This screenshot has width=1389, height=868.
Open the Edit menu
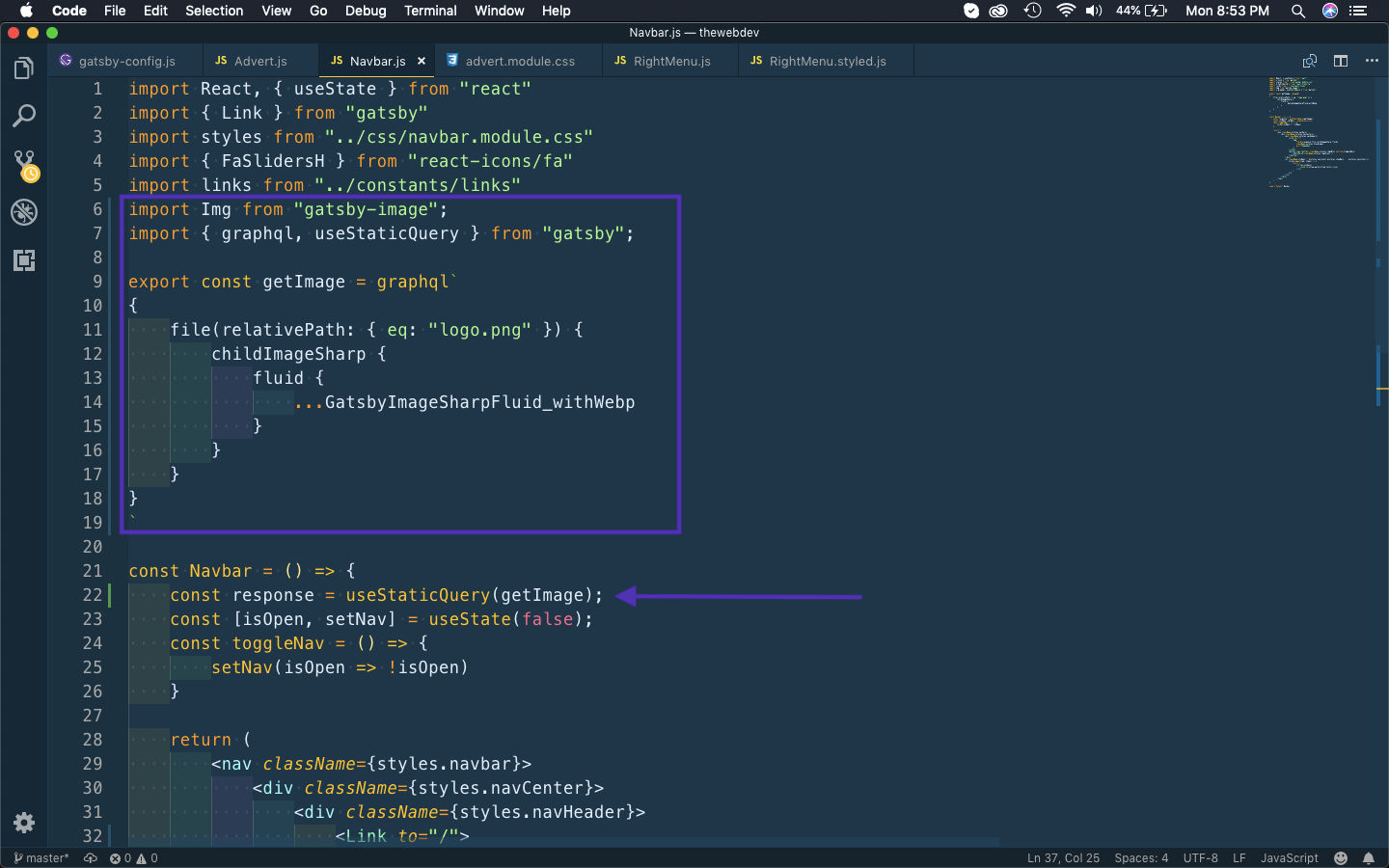(x=155, y=11)
